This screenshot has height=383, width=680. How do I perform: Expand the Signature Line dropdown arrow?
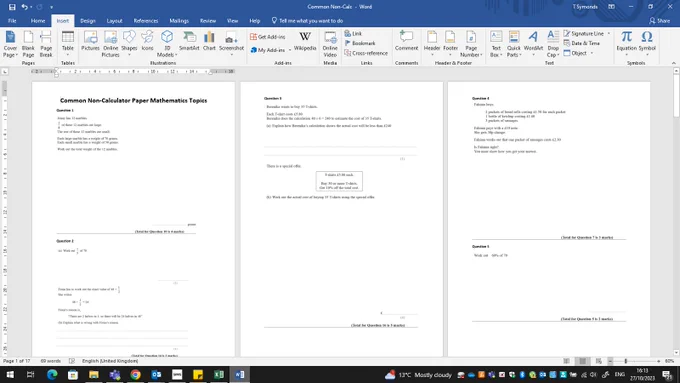(x=608, y=33)
